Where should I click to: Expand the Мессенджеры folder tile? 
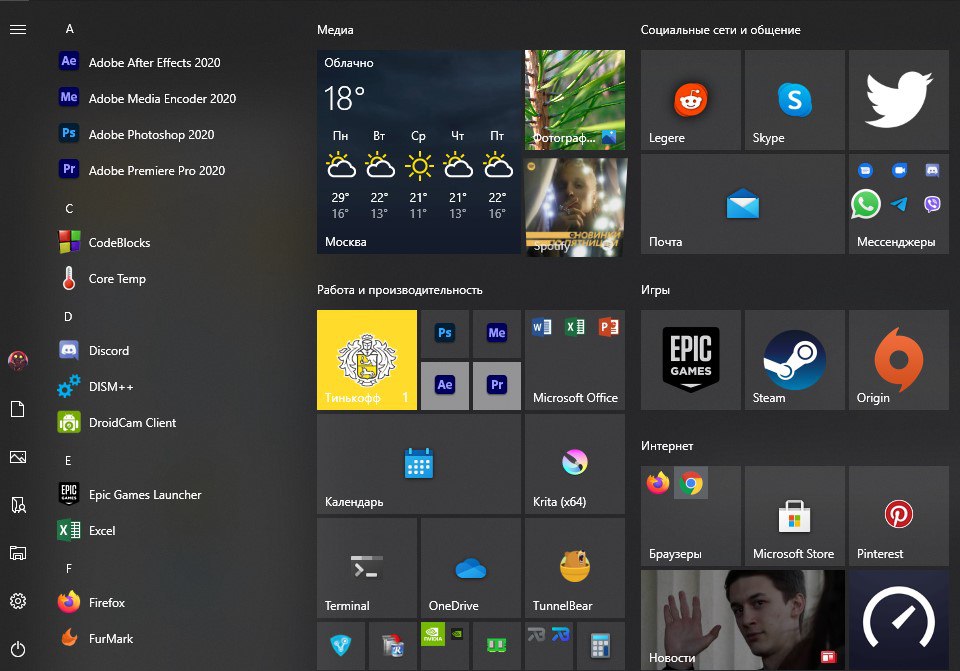click(x=899, y=204)
